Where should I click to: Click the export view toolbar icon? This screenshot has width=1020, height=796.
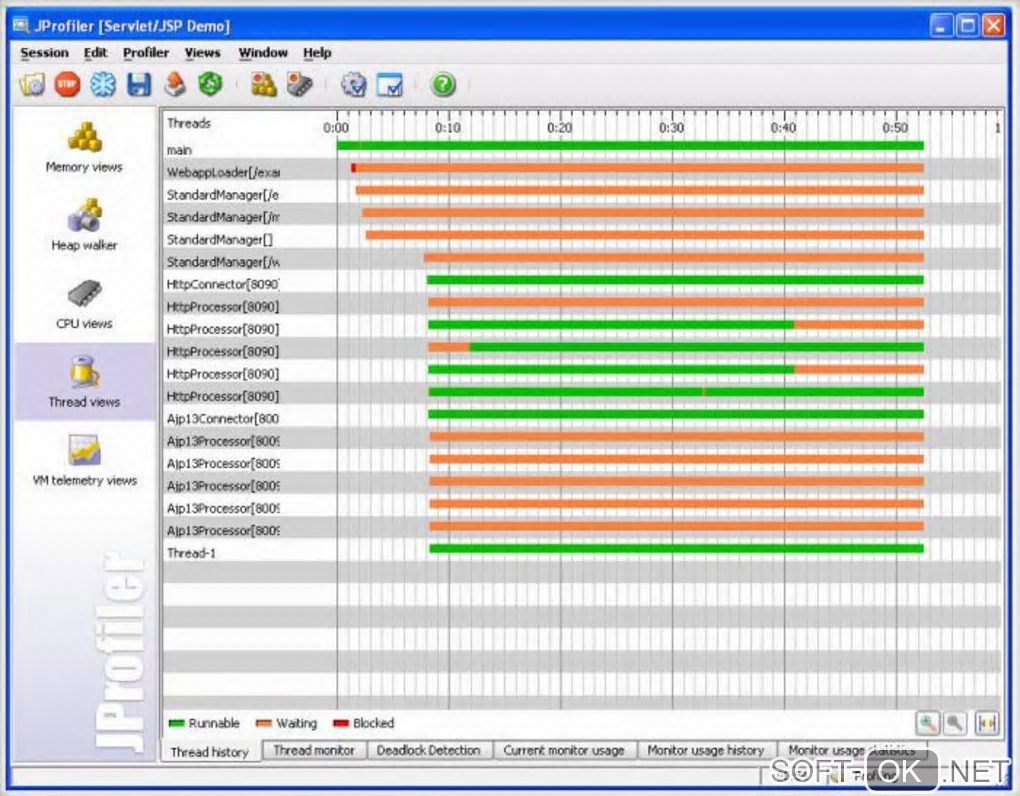(174, 85)
